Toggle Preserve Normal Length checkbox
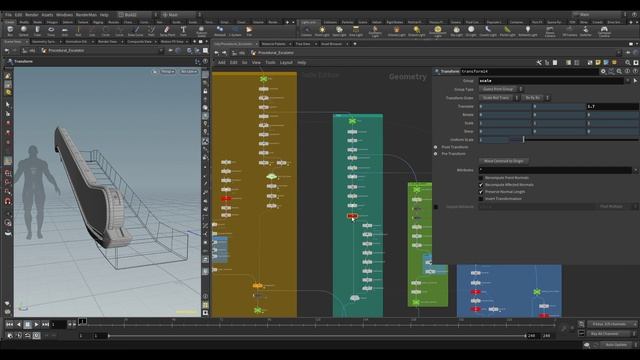The height and width of the screenshot is (360, 640). tap(481, 192)
